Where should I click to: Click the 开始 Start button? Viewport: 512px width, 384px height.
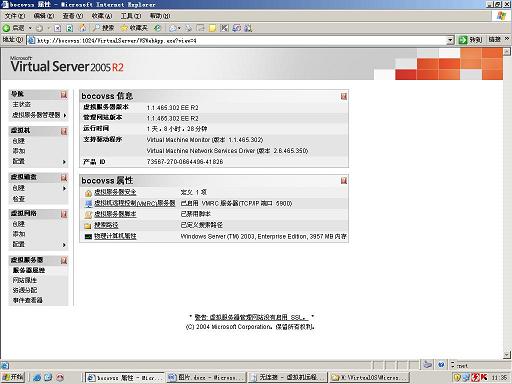click(x=13, y=377)
